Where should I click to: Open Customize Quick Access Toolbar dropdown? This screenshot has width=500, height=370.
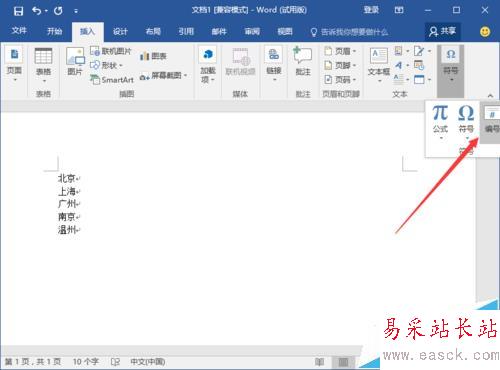[76, 11]
